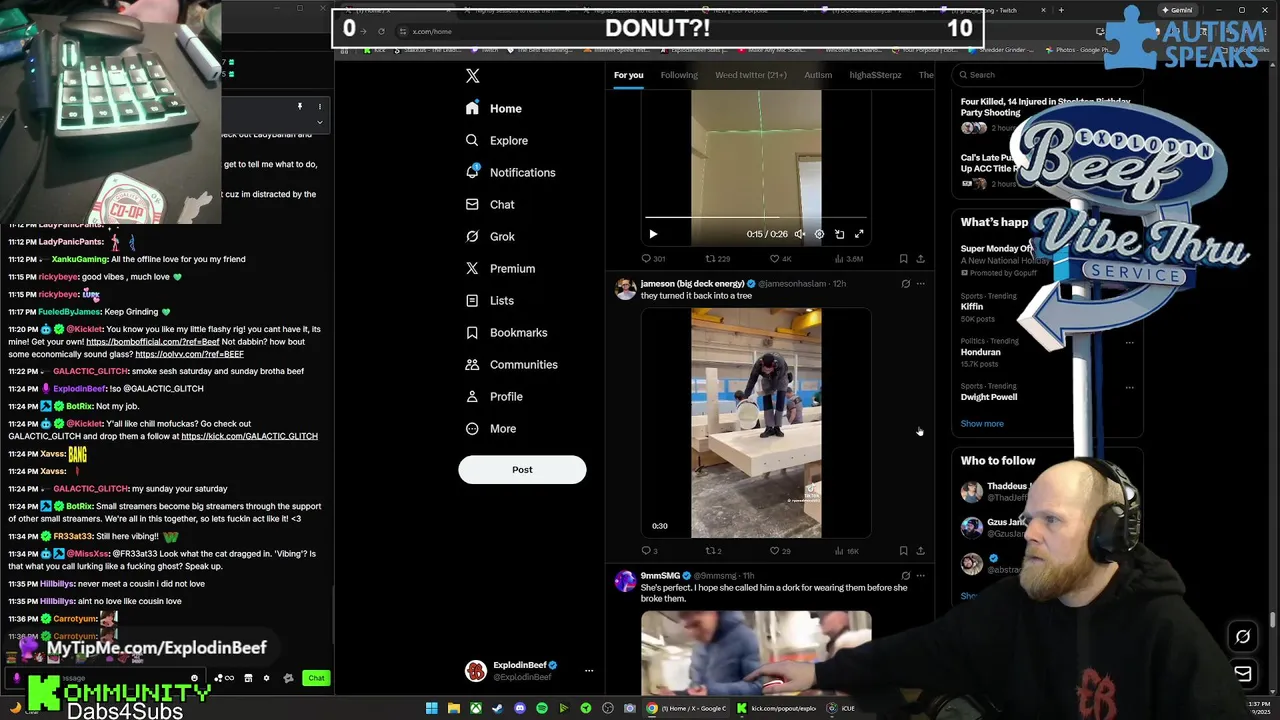Viewport: 1280px width, 720px height.
Task: Click the X logo in the sidebar
Action: pyautogui.click(x=473, y=76)
